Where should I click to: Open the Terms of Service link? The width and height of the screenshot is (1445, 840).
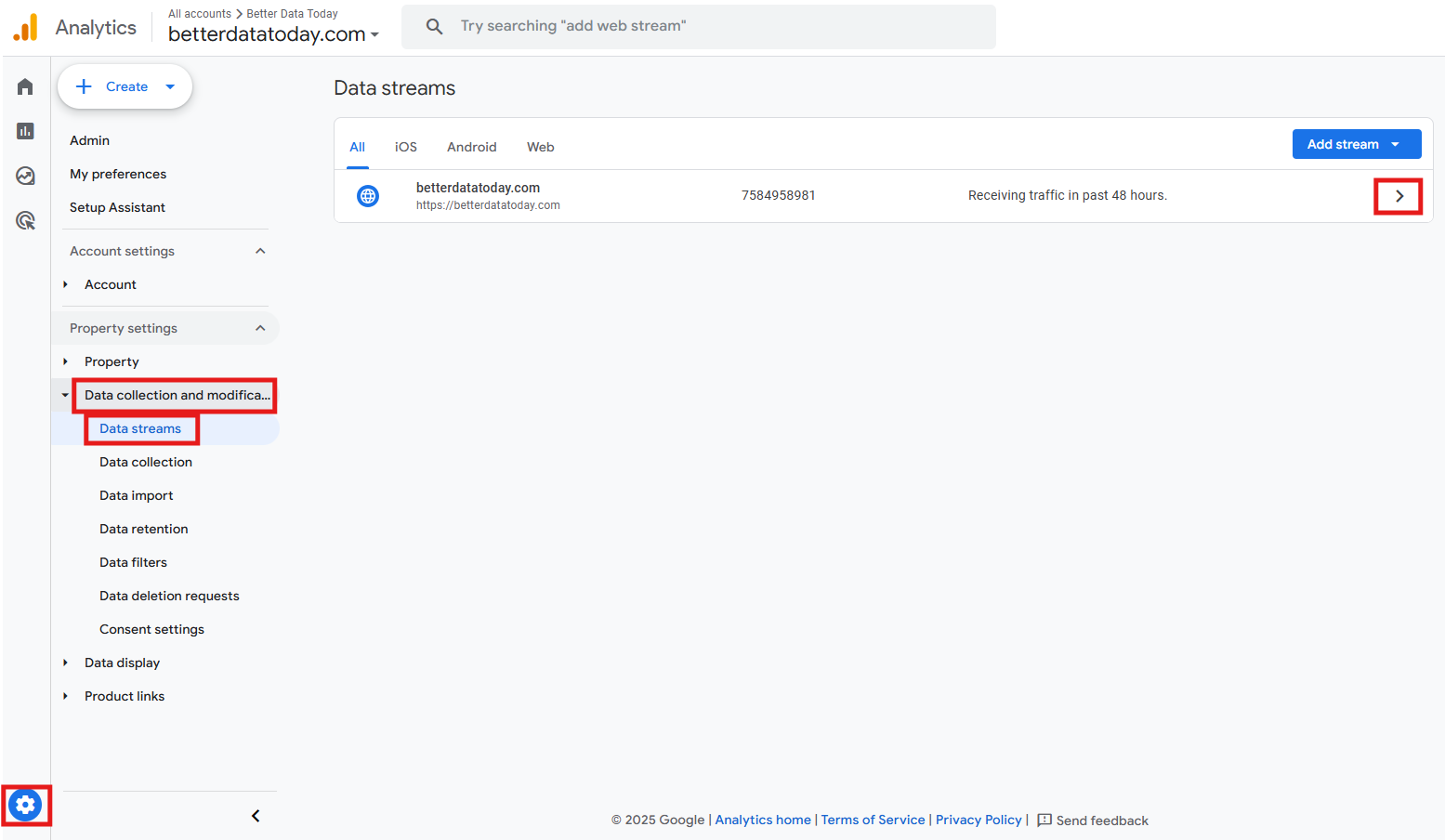(873, 820)
